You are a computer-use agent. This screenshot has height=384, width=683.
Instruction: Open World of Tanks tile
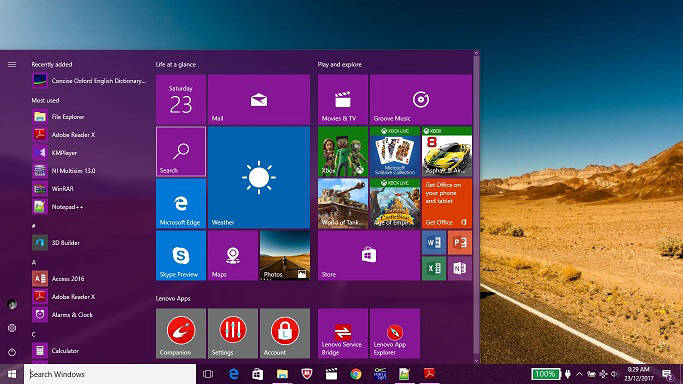pos(343,203)
